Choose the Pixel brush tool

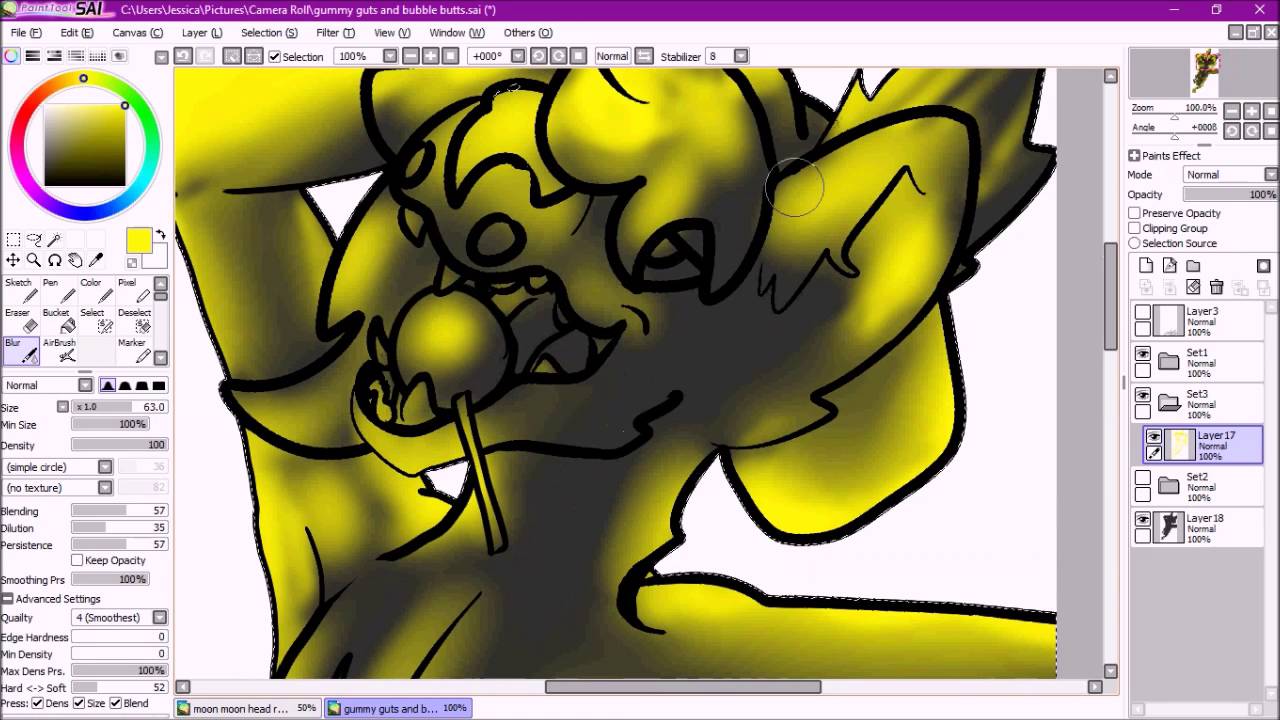[x=132, y=290]
